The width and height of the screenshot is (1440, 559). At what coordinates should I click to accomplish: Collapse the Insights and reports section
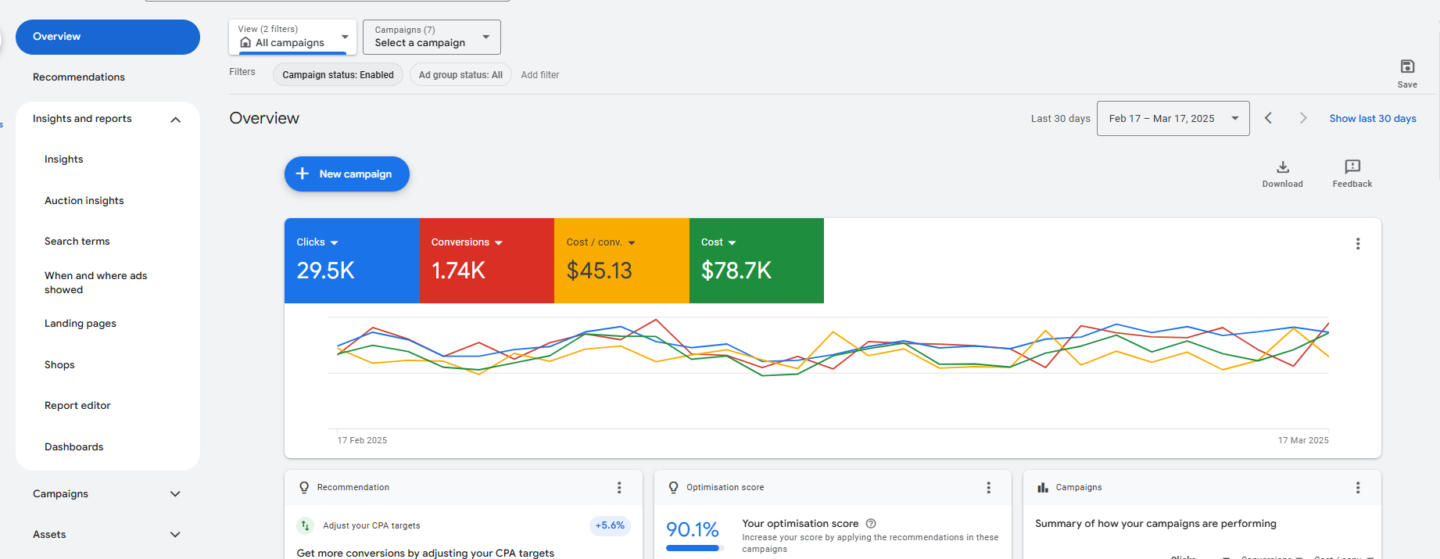point(176,120)
